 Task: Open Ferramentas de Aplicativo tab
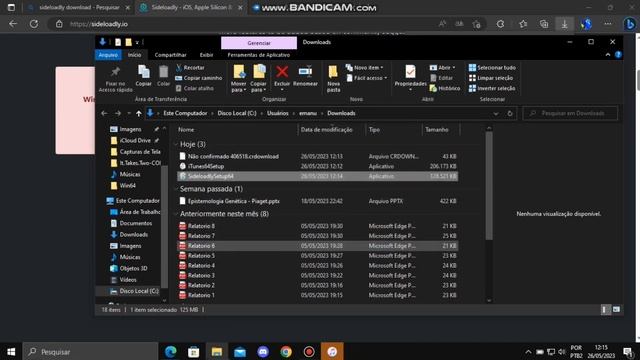point(259,55)
